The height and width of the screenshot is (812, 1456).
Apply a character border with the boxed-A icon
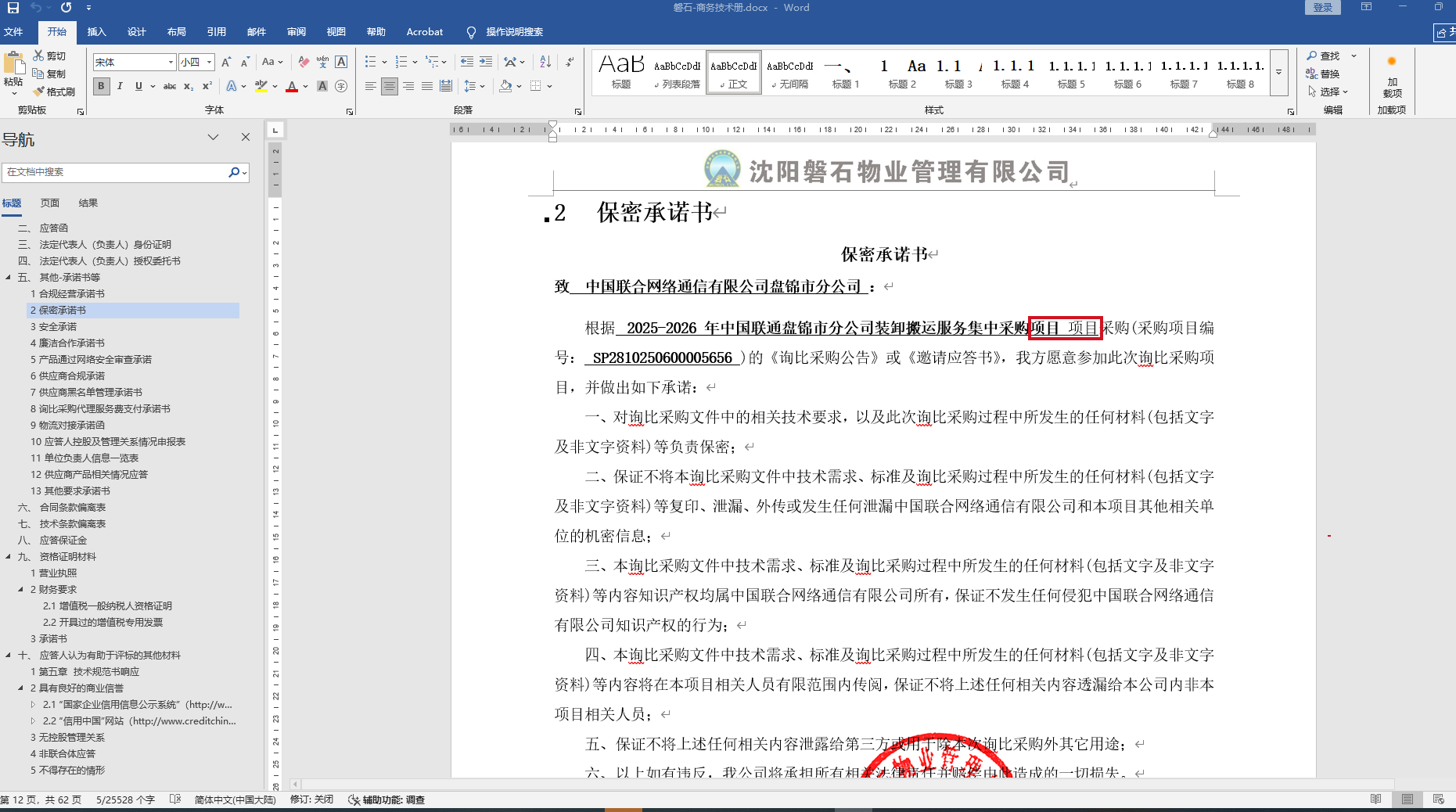(x=341, y=62)
